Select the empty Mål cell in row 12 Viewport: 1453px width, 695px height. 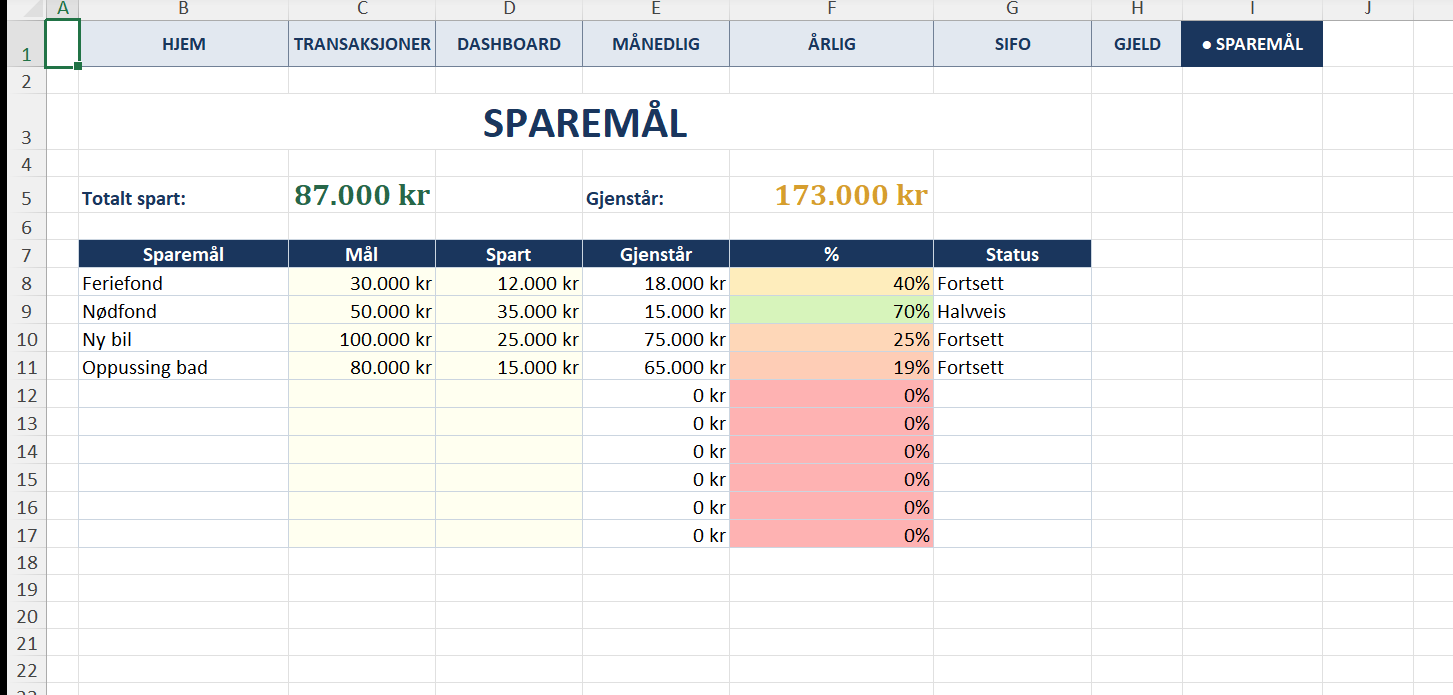click(362, 396)
